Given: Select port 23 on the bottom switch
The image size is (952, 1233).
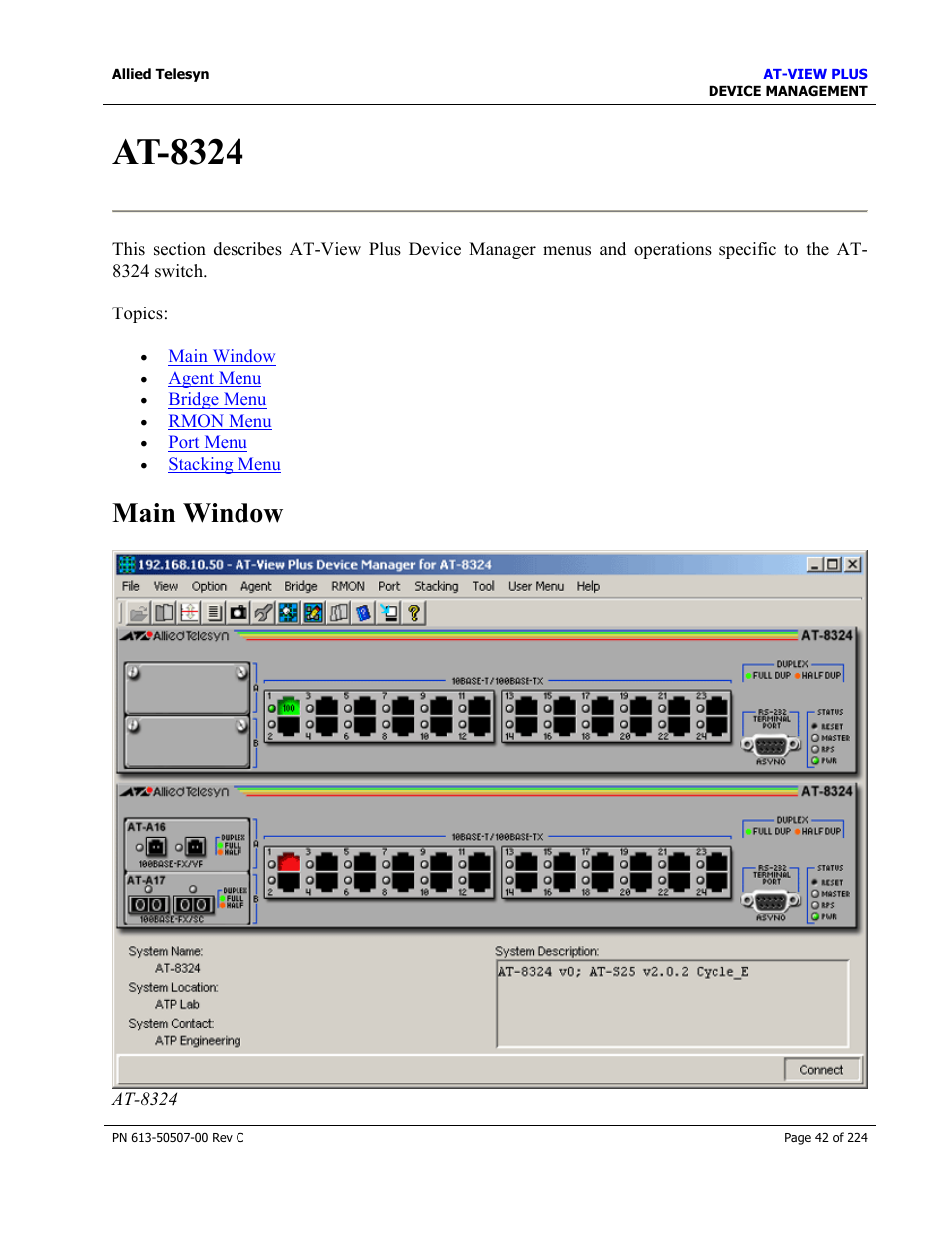Looking at the screenshot, I should 716,863.
